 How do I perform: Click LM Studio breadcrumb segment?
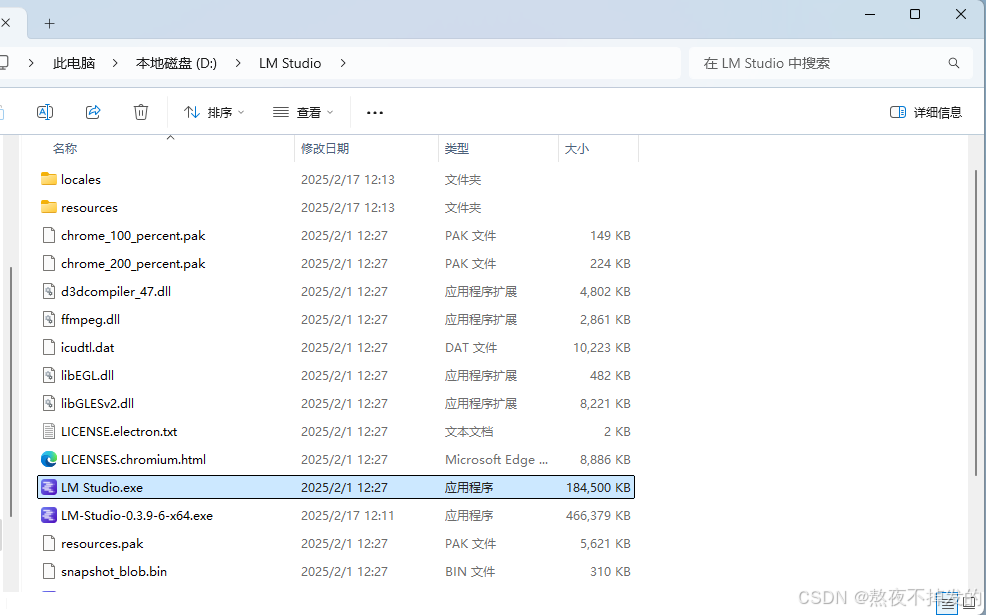pos(290,64)
